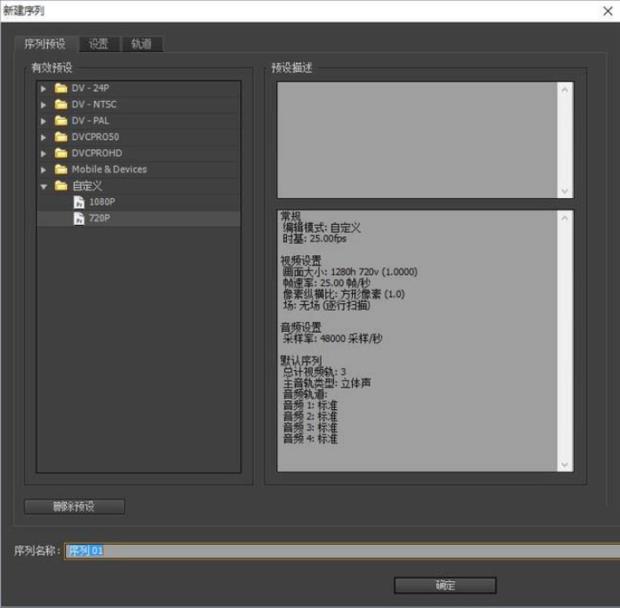Collapse the 自定义 preset group arrow
This screenshot has width=620, height=608.
(44, 186)
